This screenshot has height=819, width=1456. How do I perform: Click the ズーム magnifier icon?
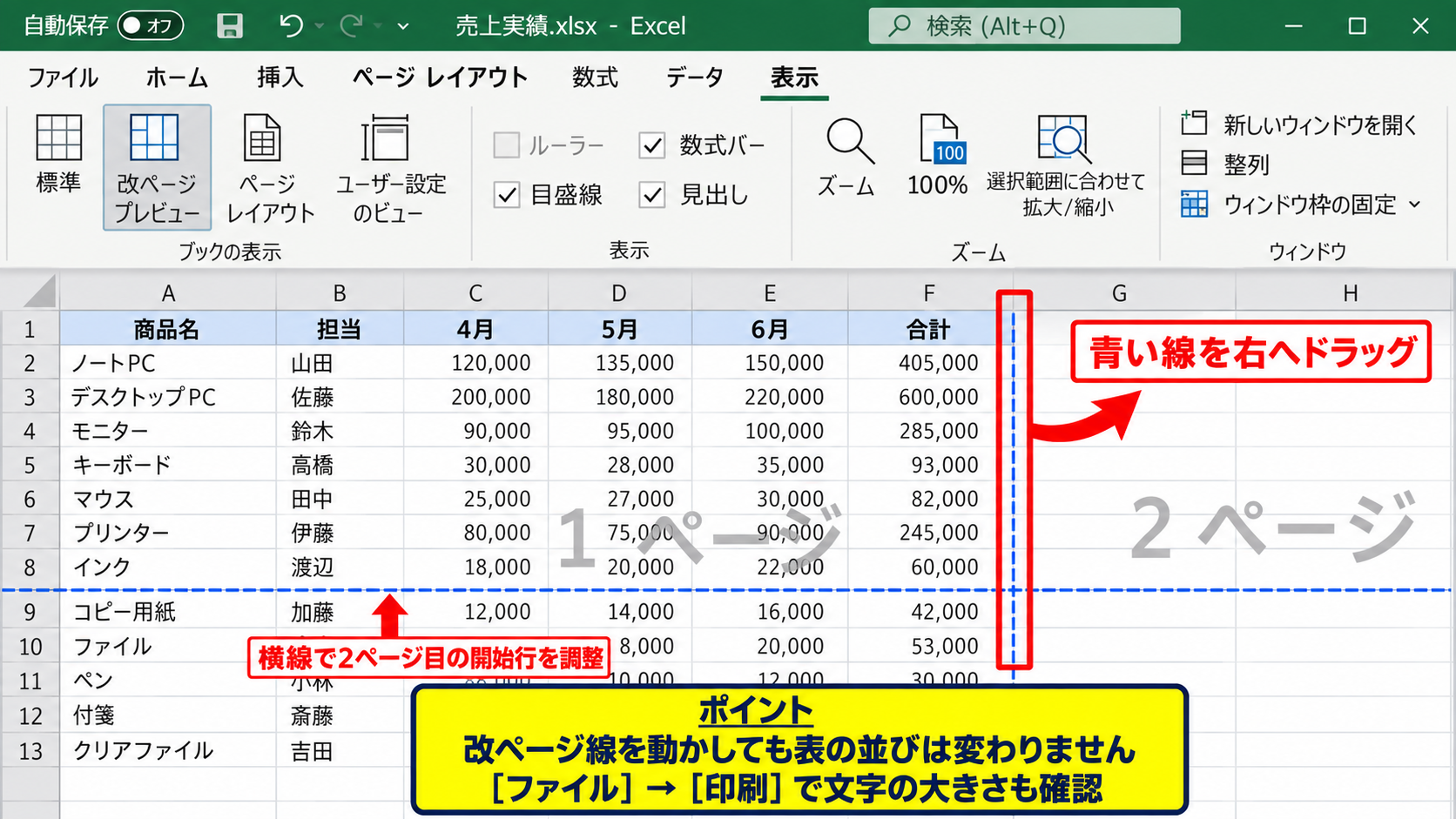click(849, 141)
